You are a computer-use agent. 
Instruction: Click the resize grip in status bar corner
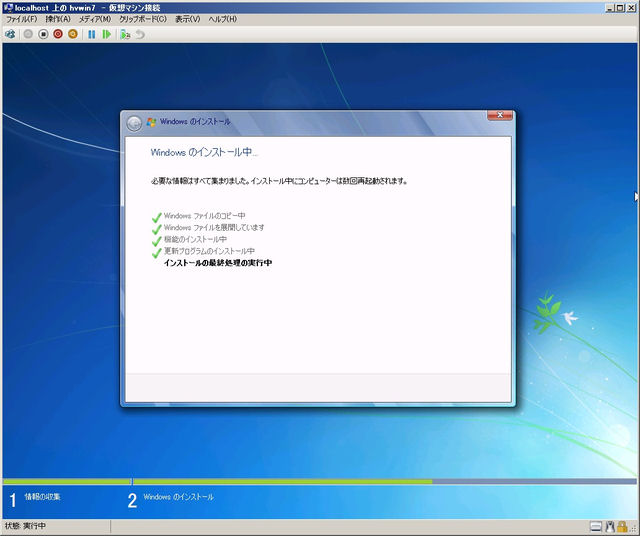point(633,529)
